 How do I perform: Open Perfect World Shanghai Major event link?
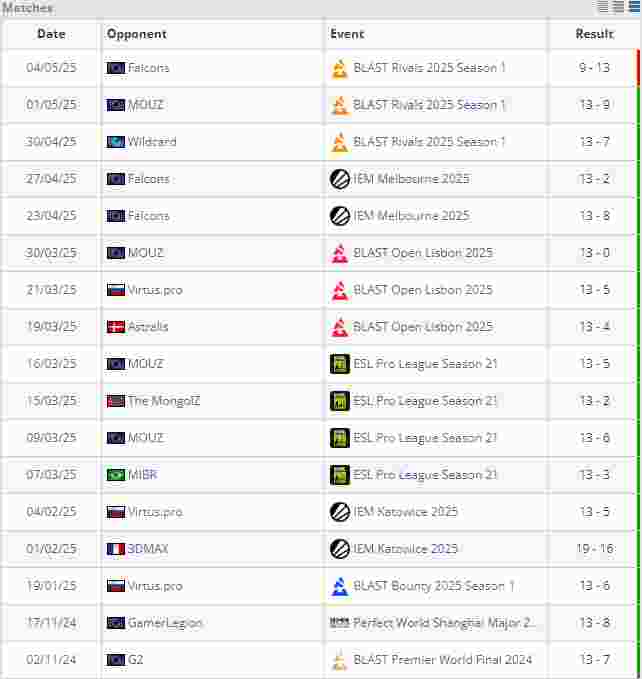coord(444,623)
